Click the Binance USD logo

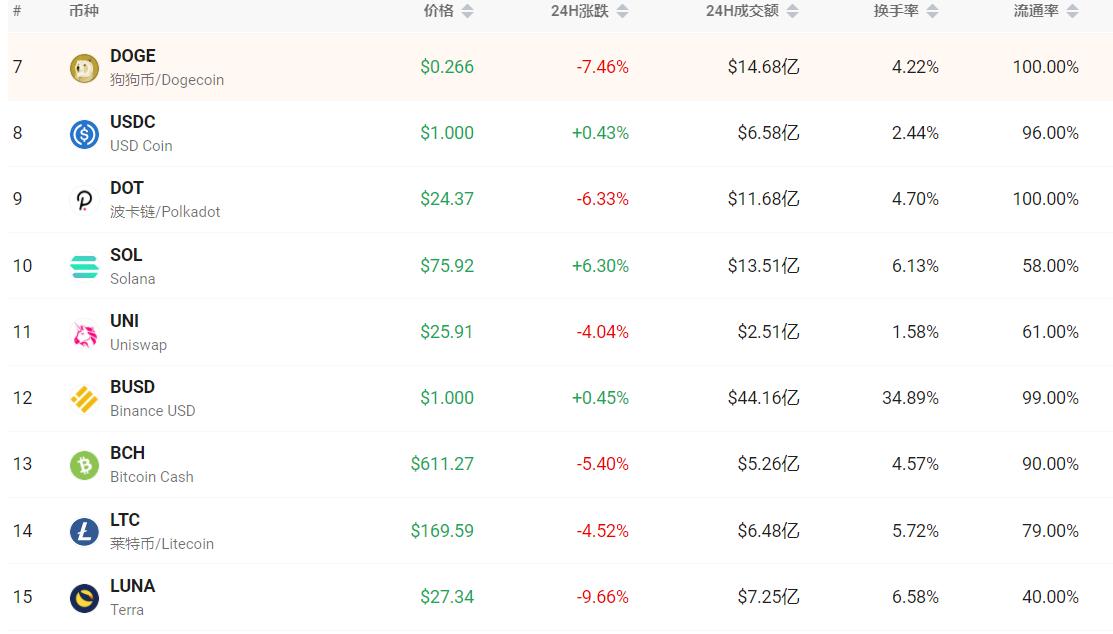84,399
